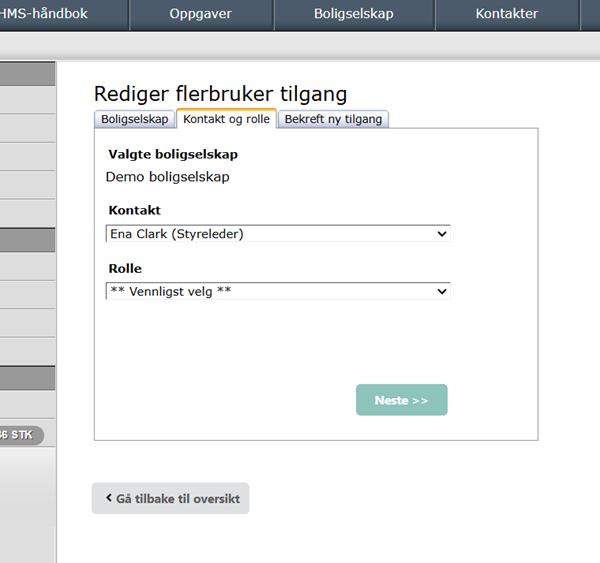The image size is (600, 563).
Task: Click the Demo boligselskap text
Action: tap(167, 177)
